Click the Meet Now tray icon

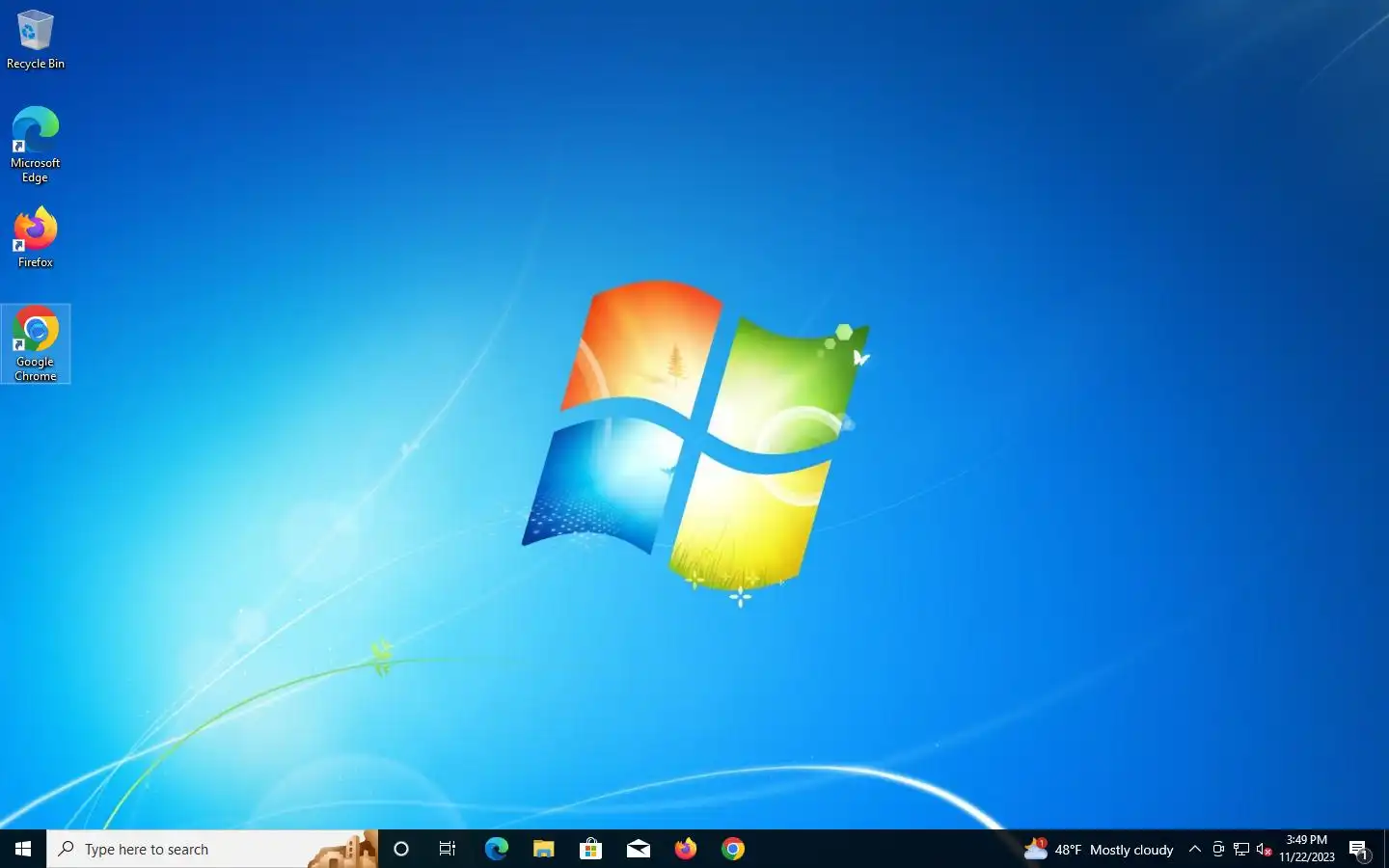click(x=1218, y=849)
